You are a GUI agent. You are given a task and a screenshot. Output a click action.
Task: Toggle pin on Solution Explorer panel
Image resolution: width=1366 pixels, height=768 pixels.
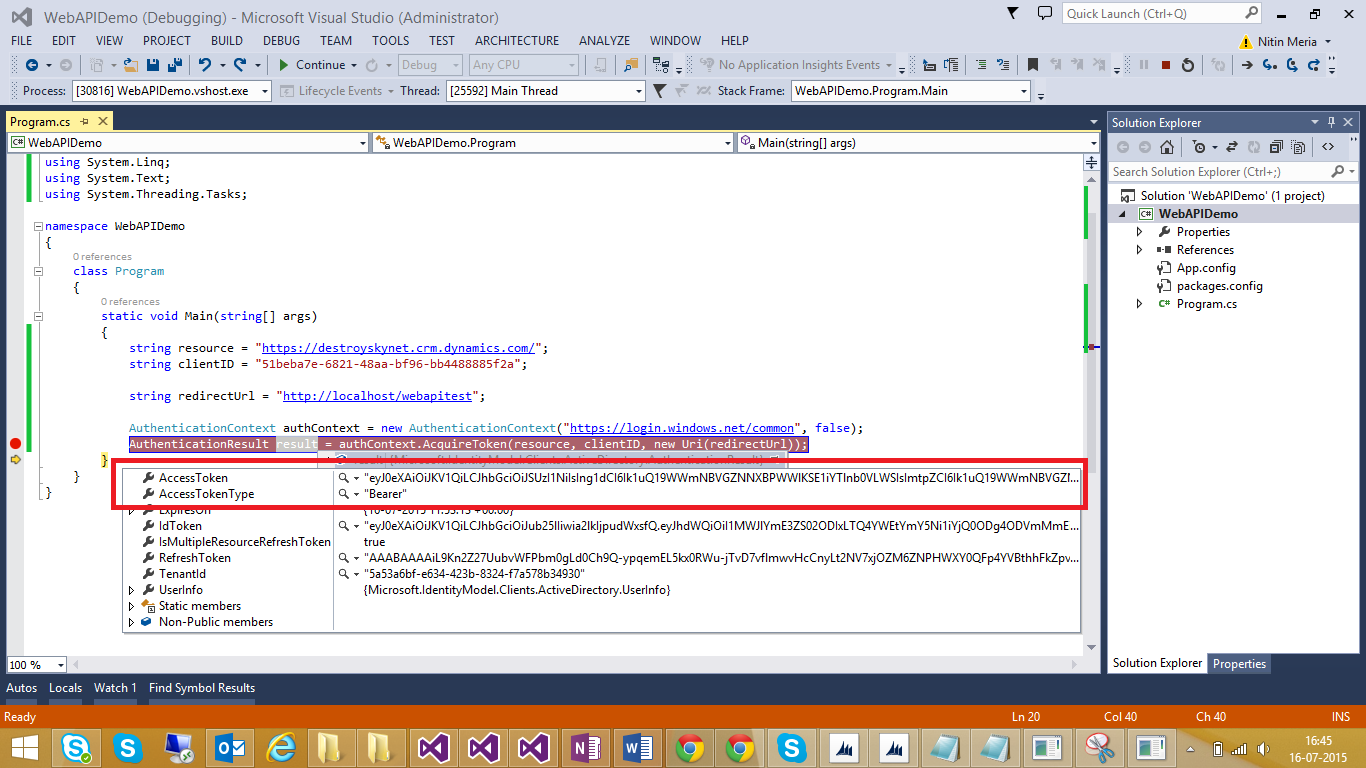click(1332, 122)
